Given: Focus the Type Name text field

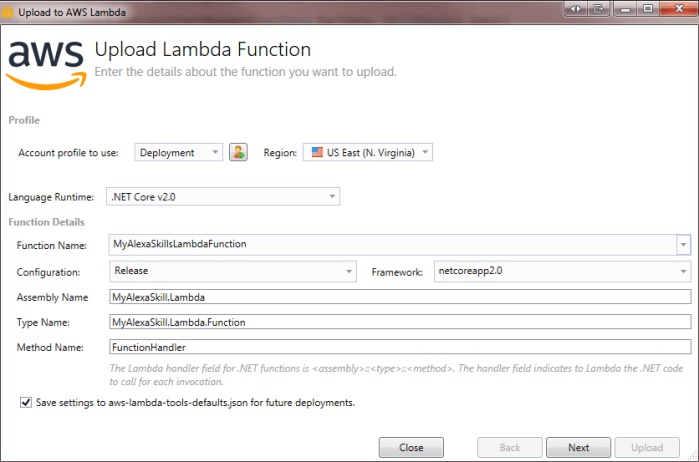Looking at the screenshot, I should point(400,321).
